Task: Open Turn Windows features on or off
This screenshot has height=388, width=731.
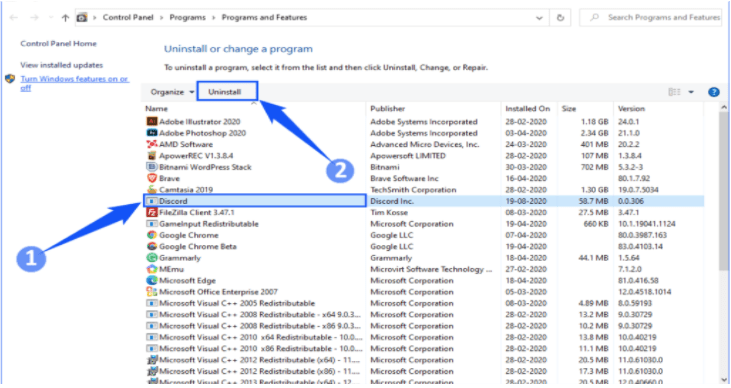Action: [74, 83]
